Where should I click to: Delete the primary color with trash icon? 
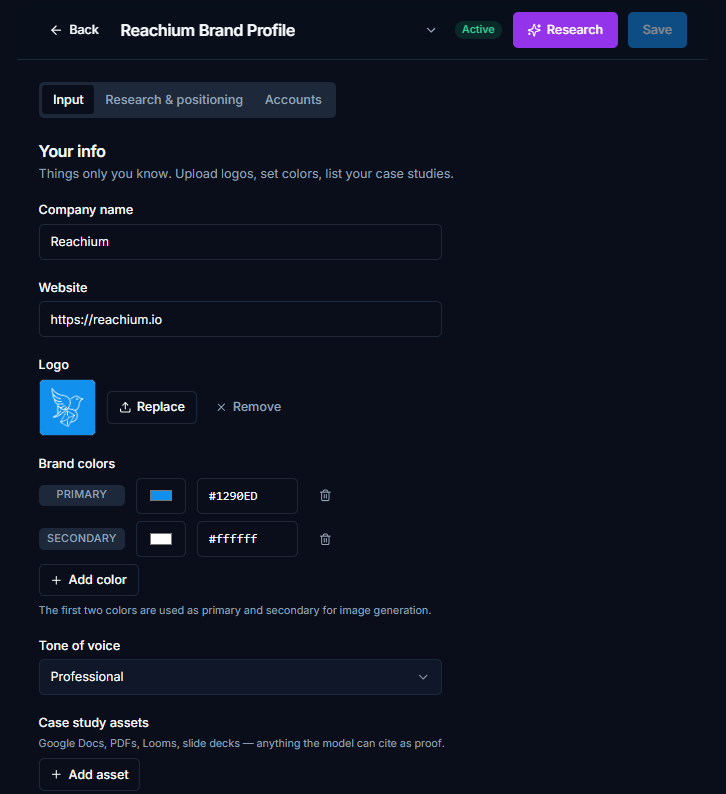(x=326, y=496)
